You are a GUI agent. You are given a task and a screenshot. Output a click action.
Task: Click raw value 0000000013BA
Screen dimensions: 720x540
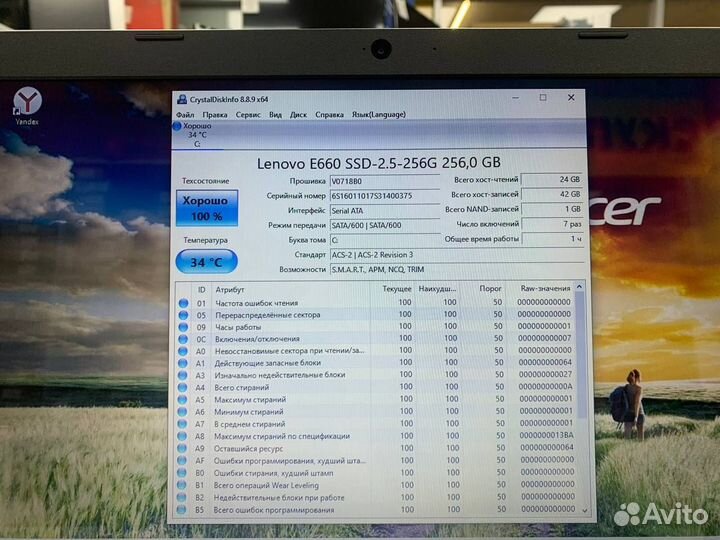pyautogui.click(x=547, y=435)
